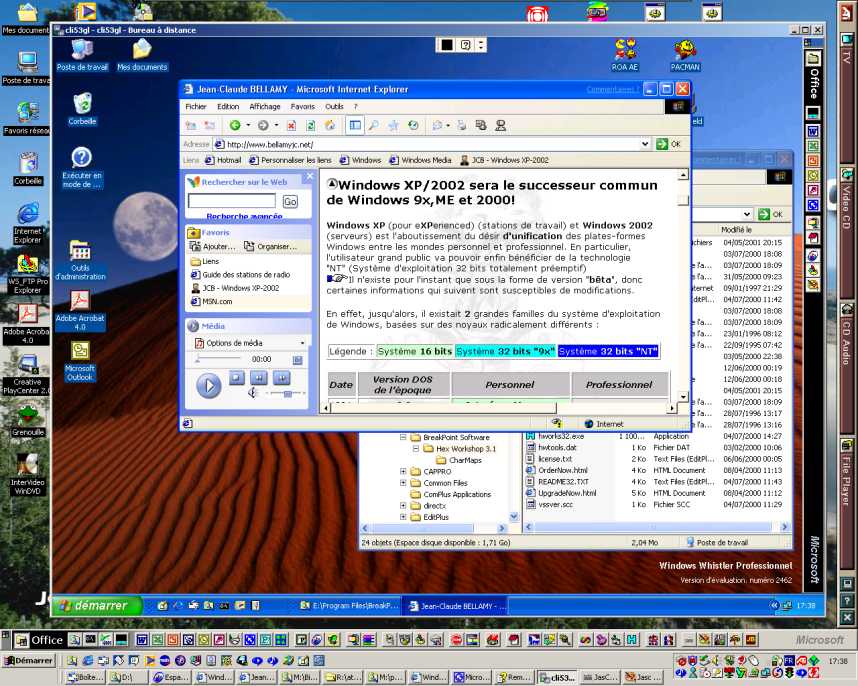Click Personnaliser les liens in the Liens bar
This screenshot has width=858, height=686.
click(x=291, y=160)
